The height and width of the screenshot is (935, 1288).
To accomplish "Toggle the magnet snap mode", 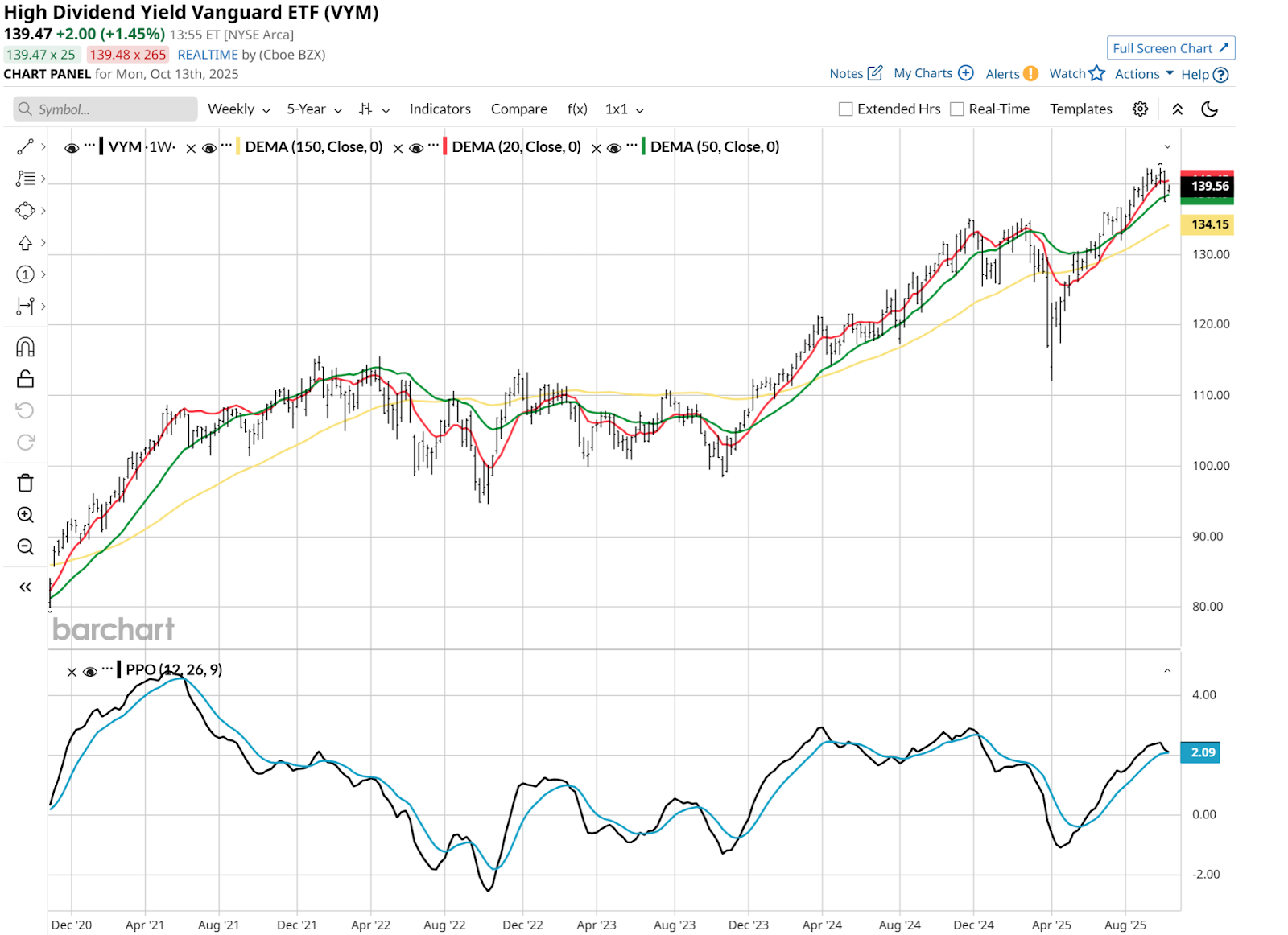I will [x=25, y=347].
